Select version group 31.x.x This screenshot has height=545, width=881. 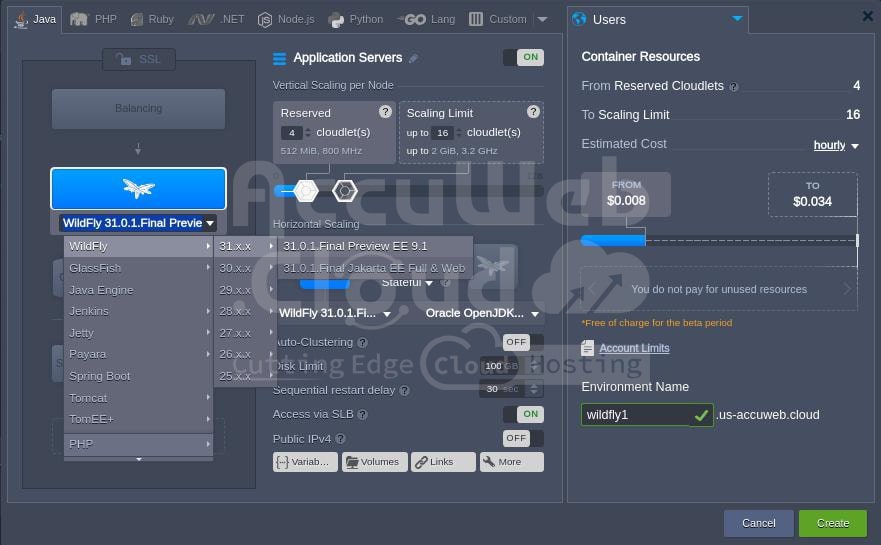[246, 246]
